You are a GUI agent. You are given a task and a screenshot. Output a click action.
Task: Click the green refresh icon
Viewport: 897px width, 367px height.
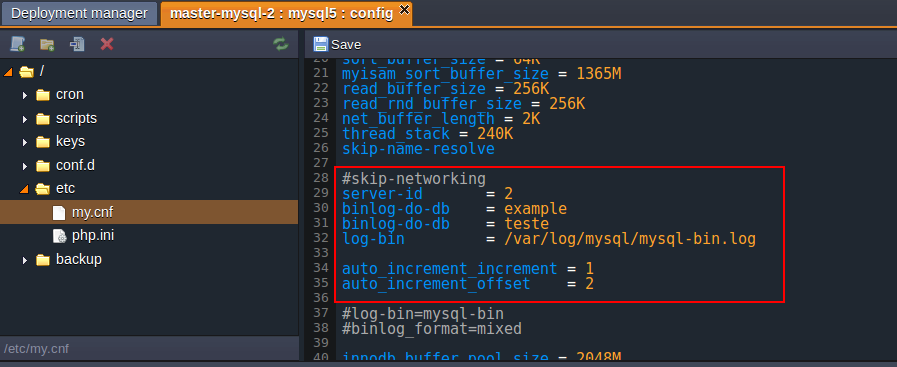pyautogui.click(x=281, y=44)
